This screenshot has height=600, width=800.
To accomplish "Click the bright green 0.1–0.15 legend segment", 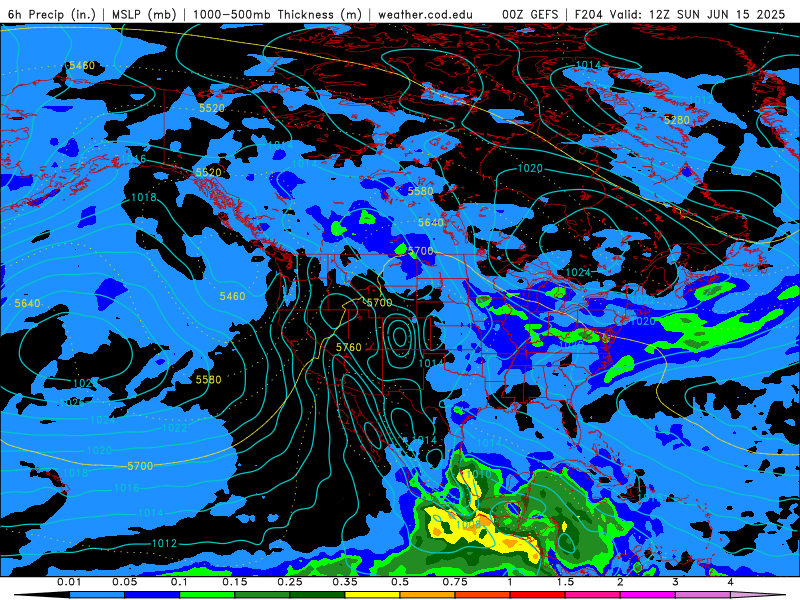I will tap(207, 595).
